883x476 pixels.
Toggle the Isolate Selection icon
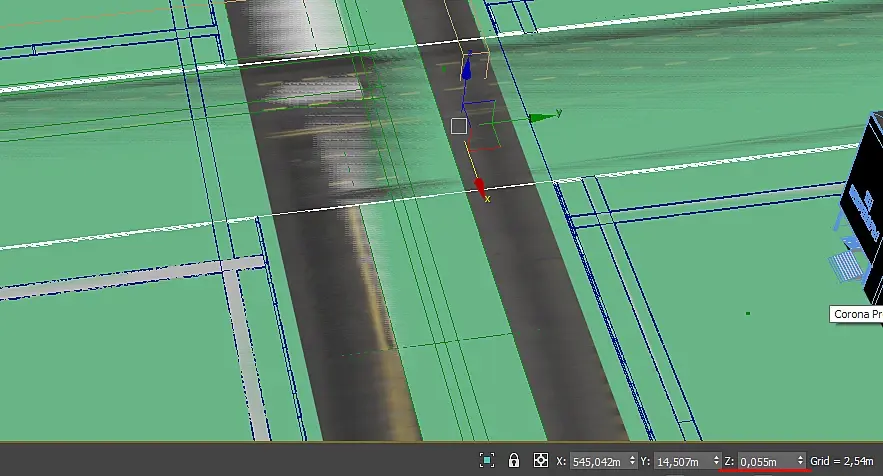click(487, 460)
